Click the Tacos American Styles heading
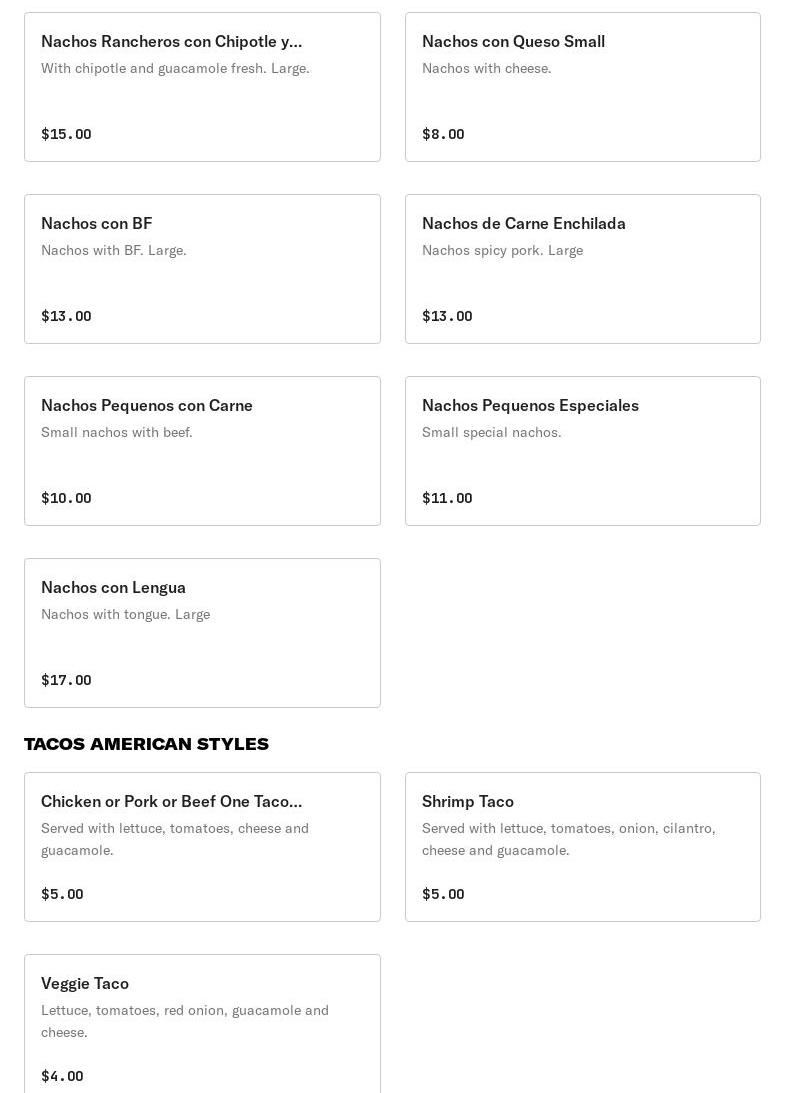This screenshot has width=785, height=1093. click(x=146, y=744)
